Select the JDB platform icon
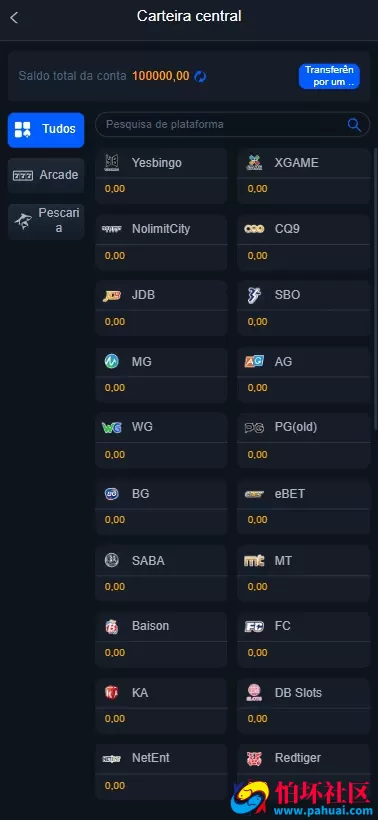Screen dimensions: 378x820 coord(112,295)
